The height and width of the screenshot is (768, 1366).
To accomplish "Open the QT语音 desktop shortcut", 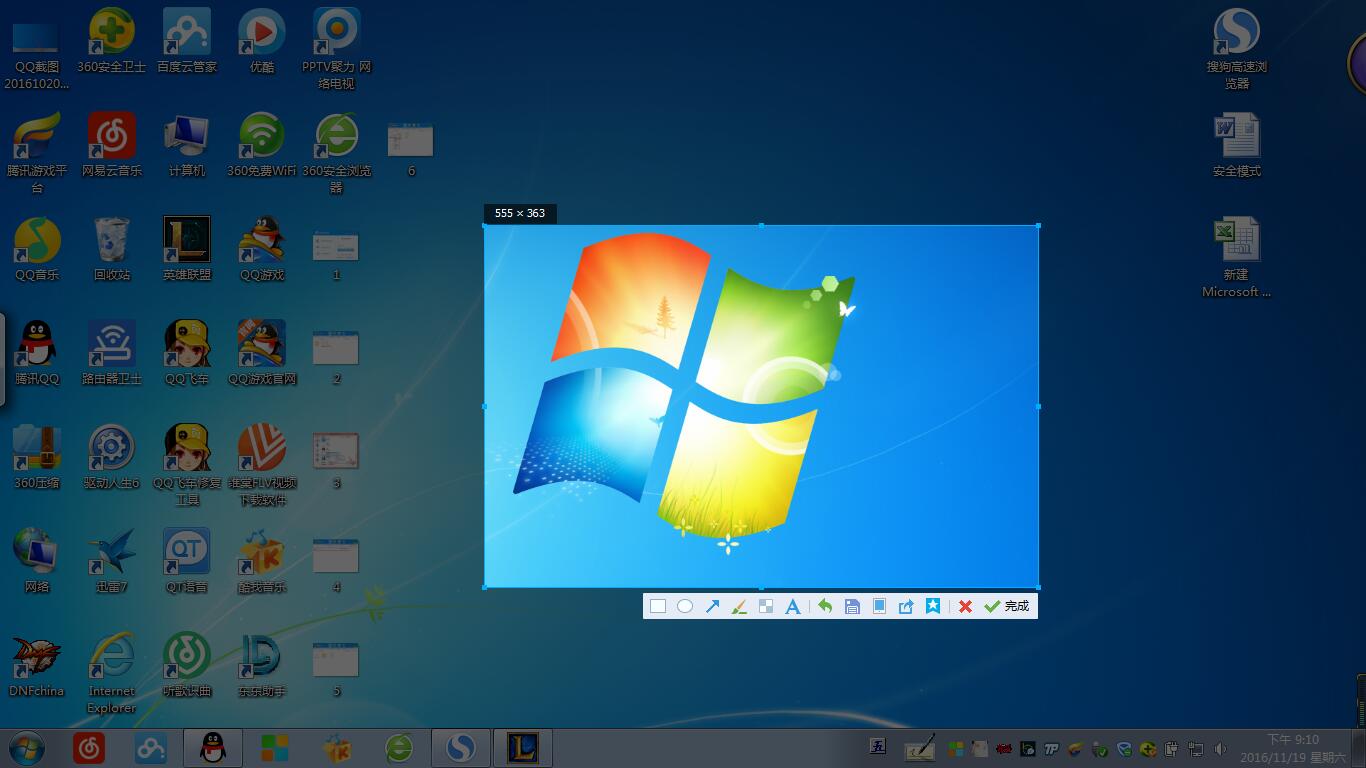I will point(187,561).
